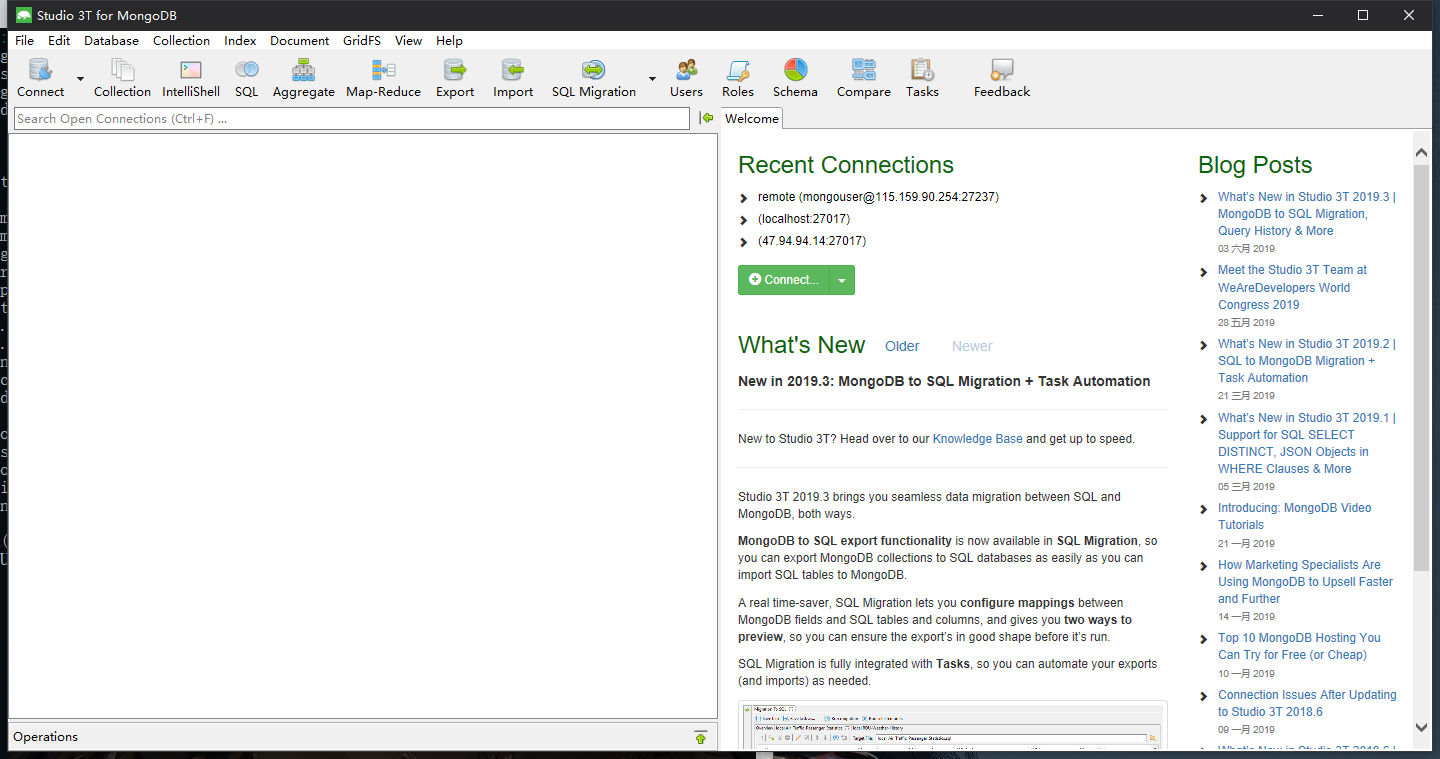Open What's New in Studio 3T 2019.3 post
Image resolution: width=1440 pixels, height=759 pixels.
coord(1306,214)
